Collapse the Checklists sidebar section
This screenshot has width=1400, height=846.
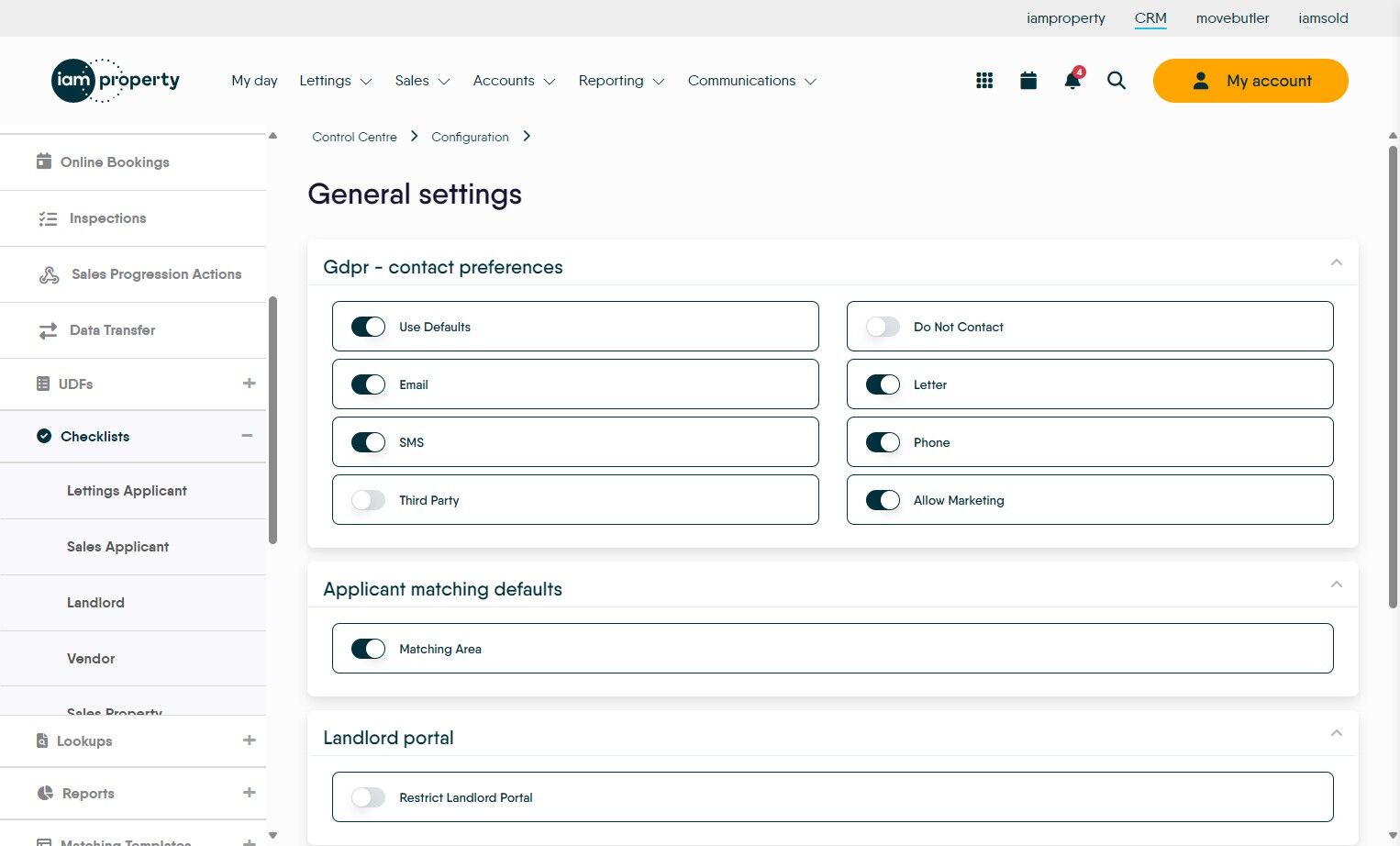(x=247, y=436)
